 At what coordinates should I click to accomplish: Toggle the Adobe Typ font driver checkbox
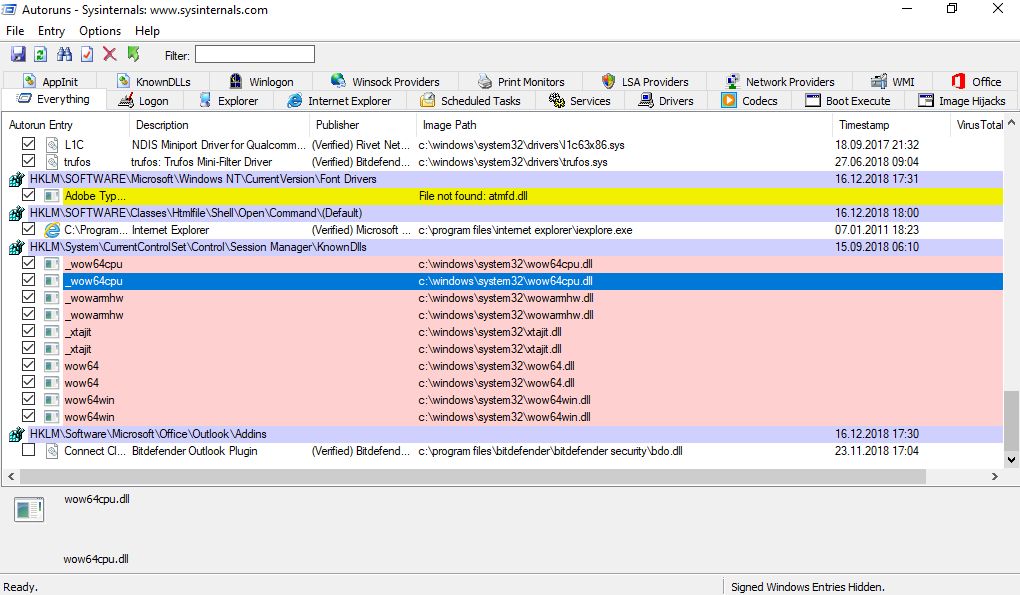pos(29,194)
